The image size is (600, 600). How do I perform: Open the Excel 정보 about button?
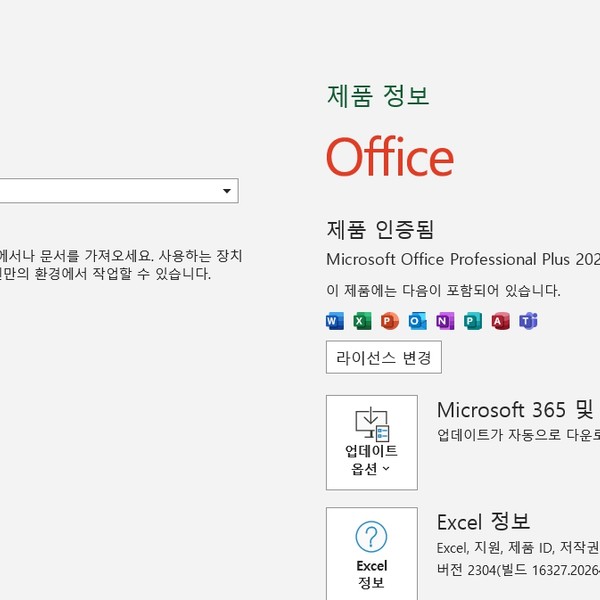click(372, 554)
